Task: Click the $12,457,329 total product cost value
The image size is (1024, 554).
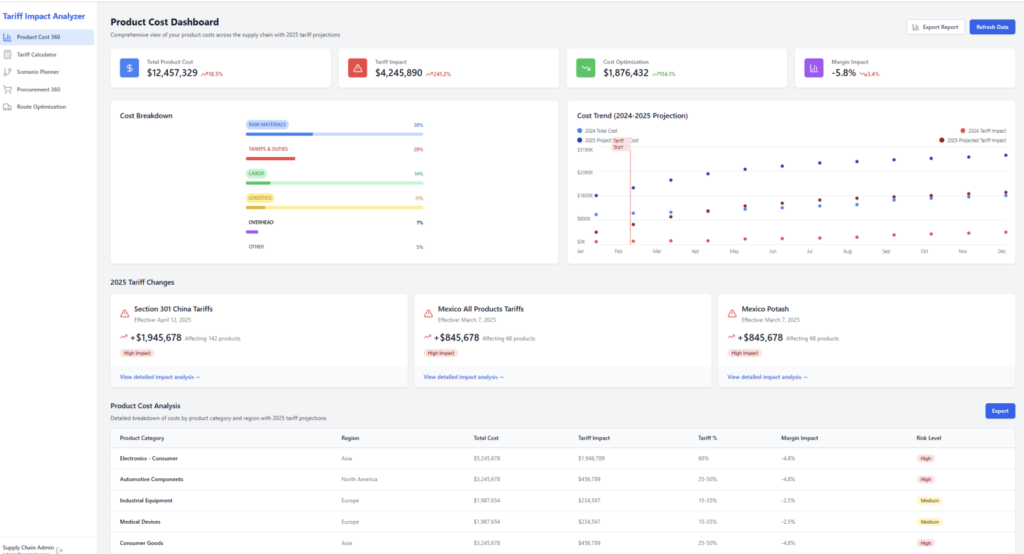Action: [x=172, y=73]
